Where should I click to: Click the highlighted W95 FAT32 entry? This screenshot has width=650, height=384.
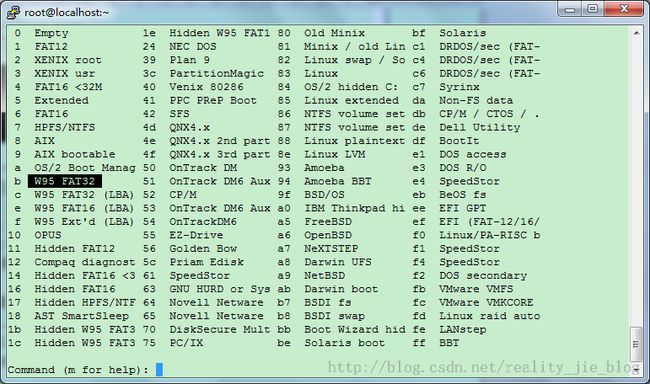pos(65,181)
